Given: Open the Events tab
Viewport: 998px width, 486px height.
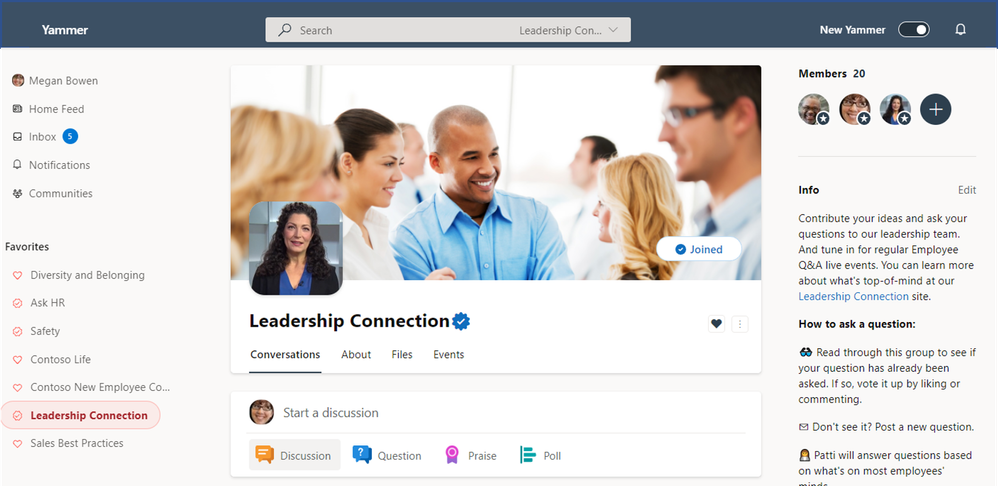Looking at the screenshot, I should pyautogui.click(x=449, y=354).
